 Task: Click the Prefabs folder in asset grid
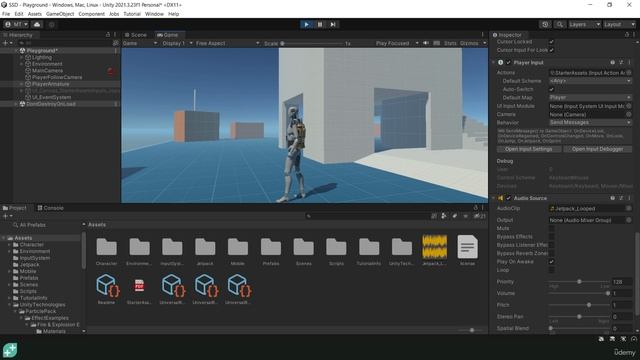pos(271,247)
